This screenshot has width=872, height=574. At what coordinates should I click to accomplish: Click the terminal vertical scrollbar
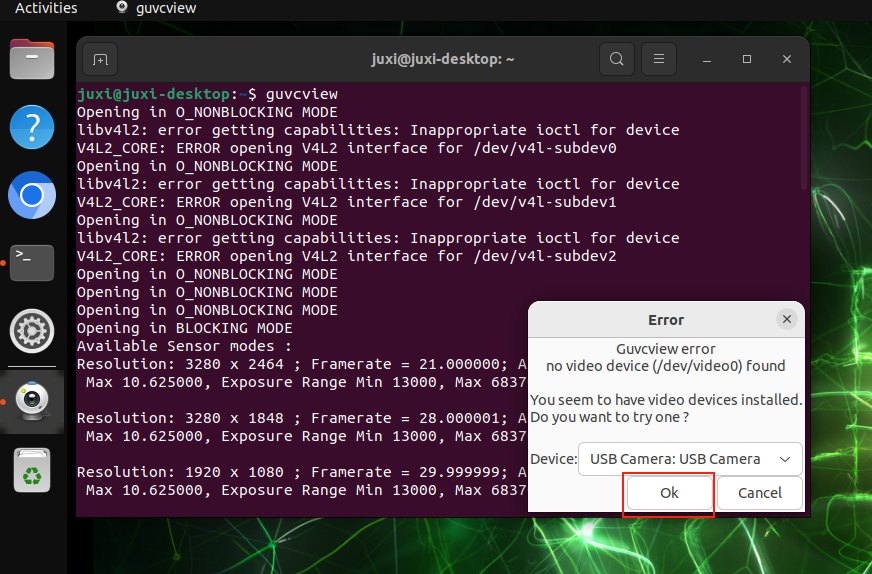[x=804, y=138]
